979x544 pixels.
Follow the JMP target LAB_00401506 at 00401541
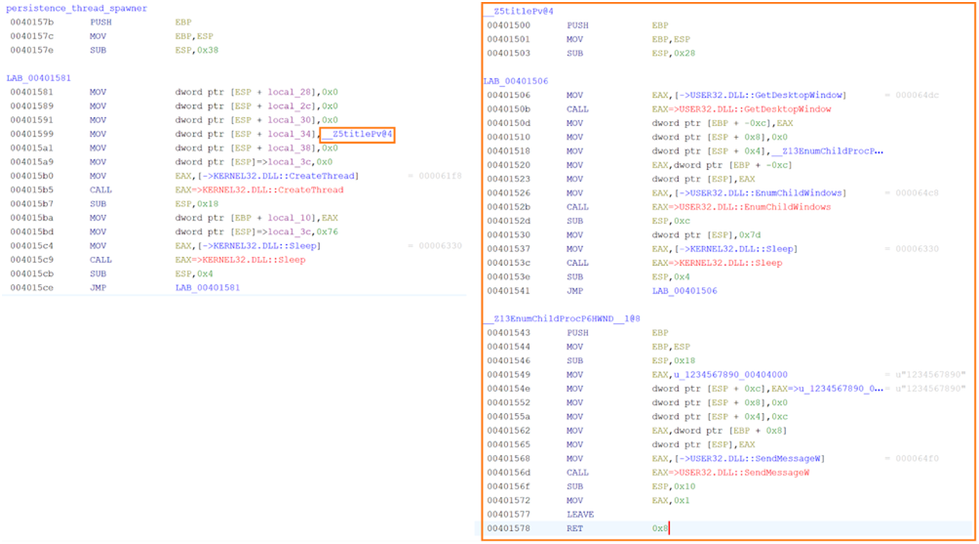click(684, 291)
